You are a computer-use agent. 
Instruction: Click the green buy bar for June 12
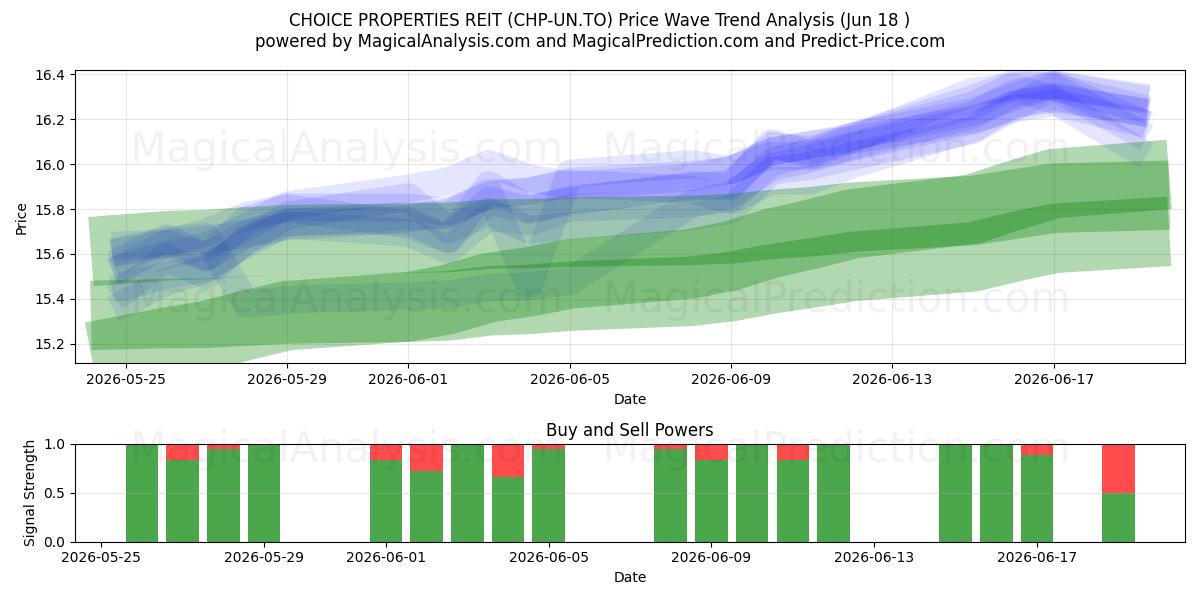[833, 493]
